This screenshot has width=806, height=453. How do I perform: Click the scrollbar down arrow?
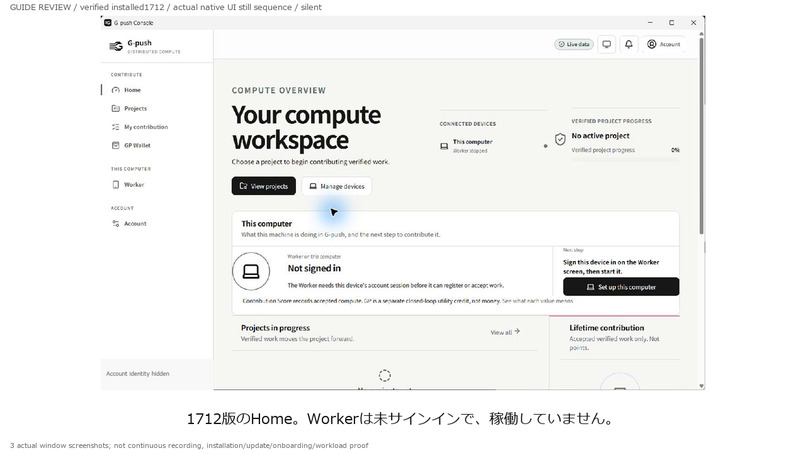701,386
